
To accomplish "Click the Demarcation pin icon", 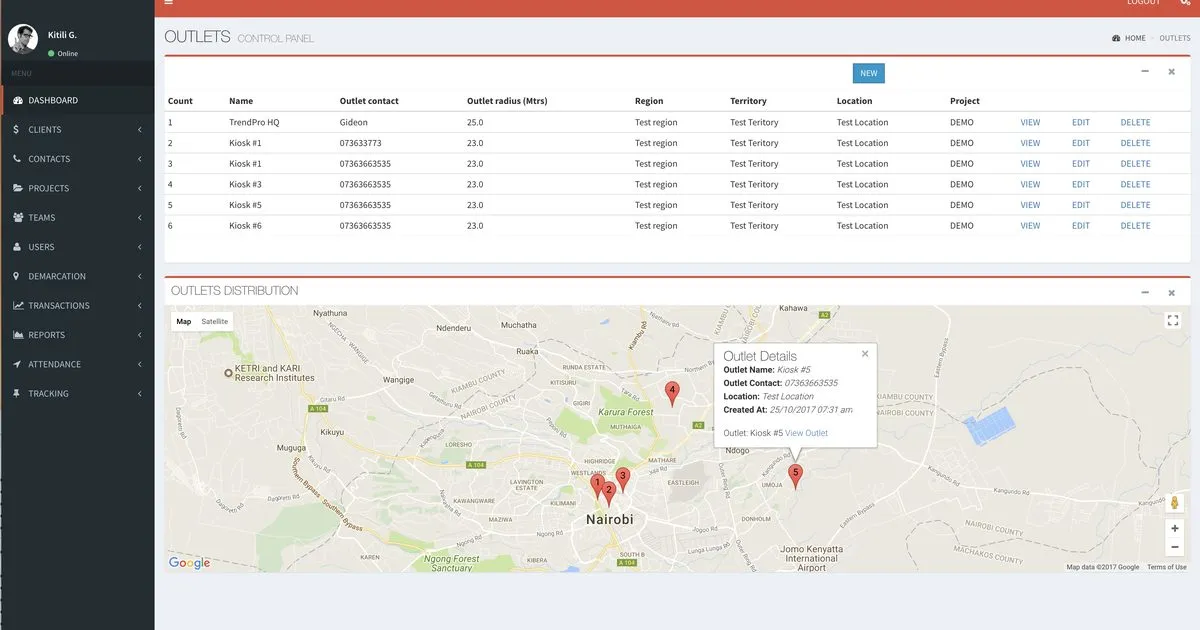I will [16, 276].
